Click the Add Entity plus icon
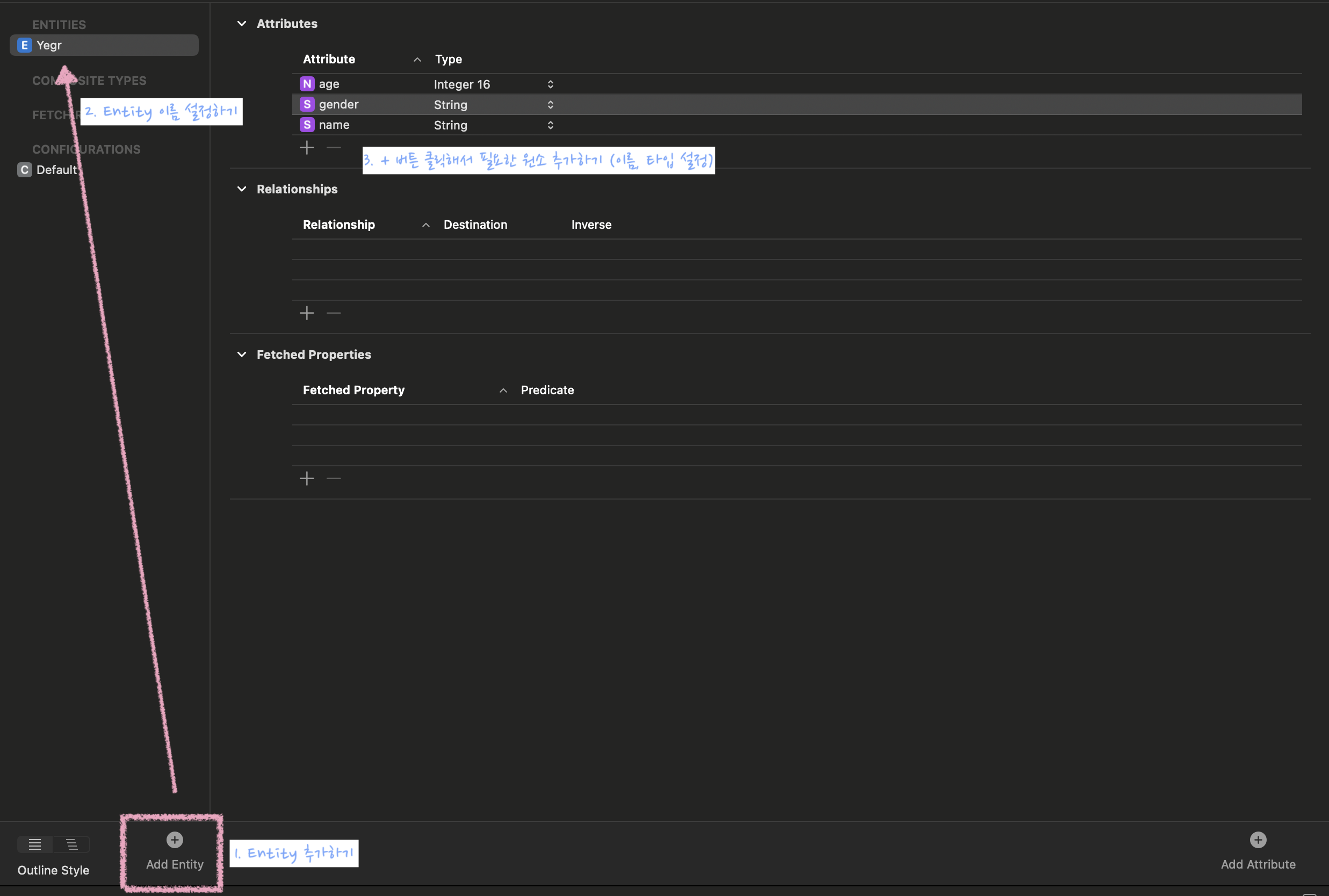 pyautogui.click(x=175, y=840)
